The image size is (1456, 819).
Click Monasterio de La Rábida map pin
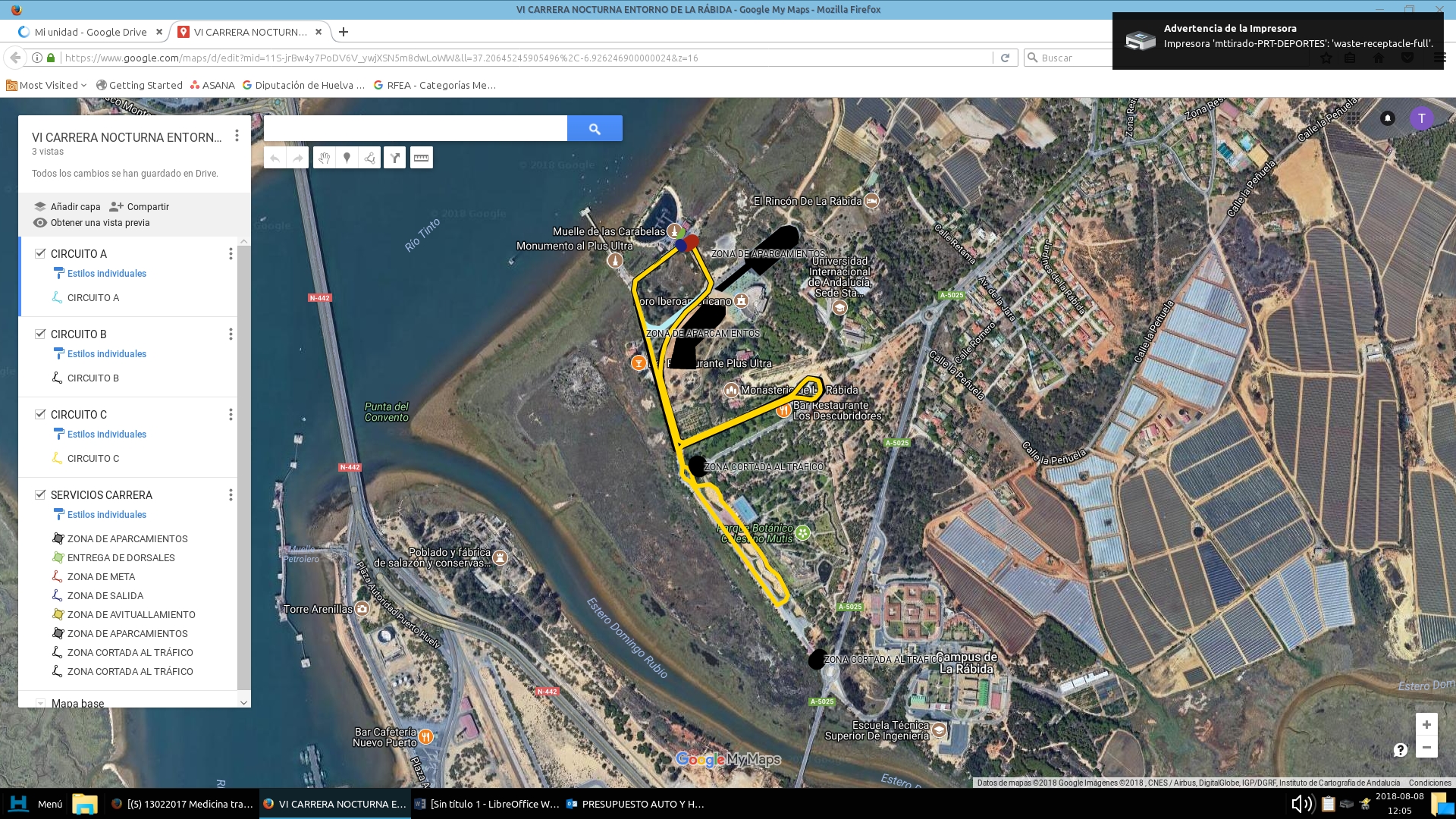(731, 390)
